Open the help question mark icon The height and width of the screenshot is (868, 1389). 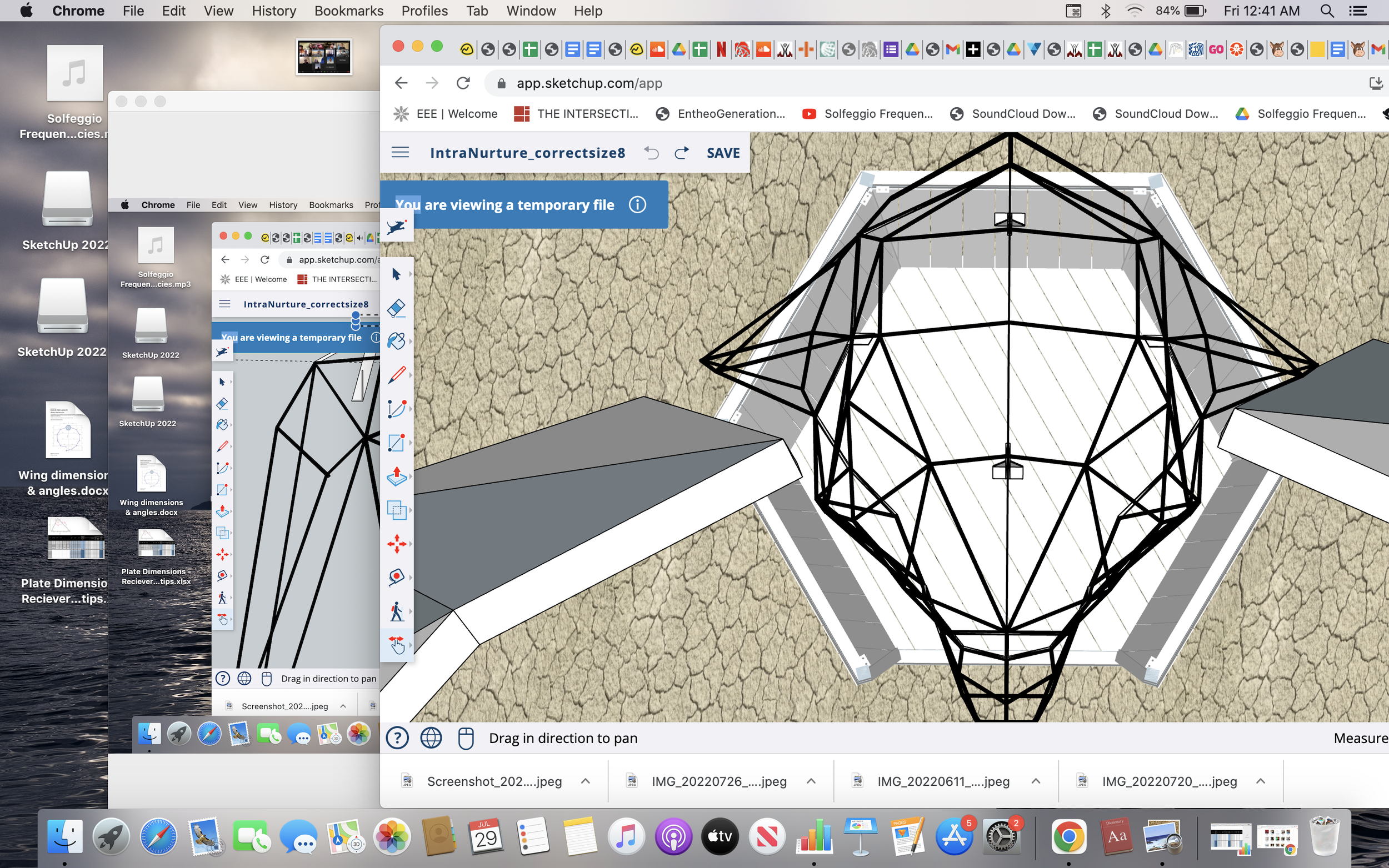pos(397,738)
